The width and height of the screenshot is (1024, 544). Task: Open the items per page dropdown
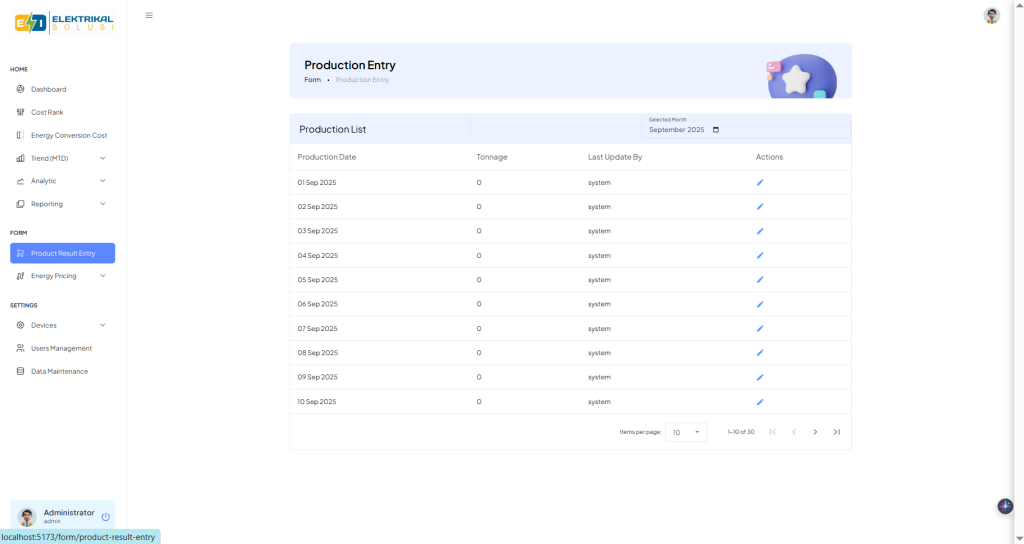(686, 432)
